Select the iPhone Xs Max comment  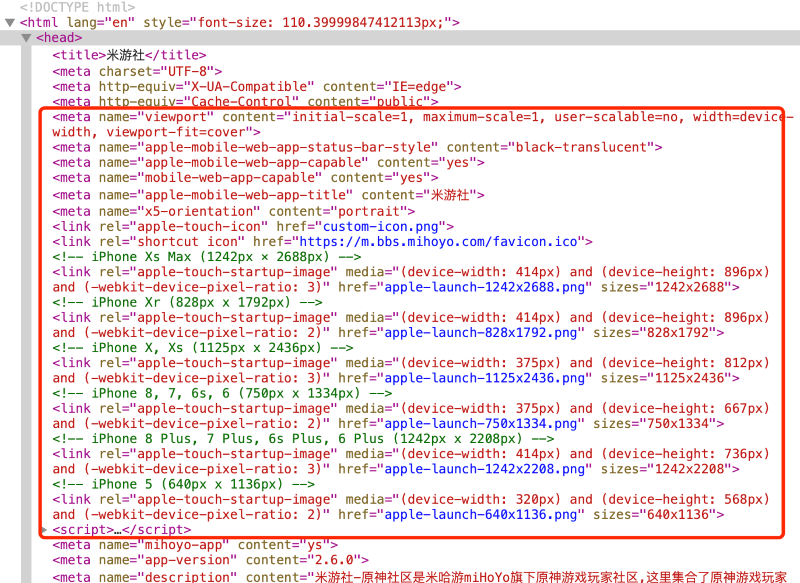[207, 257]
